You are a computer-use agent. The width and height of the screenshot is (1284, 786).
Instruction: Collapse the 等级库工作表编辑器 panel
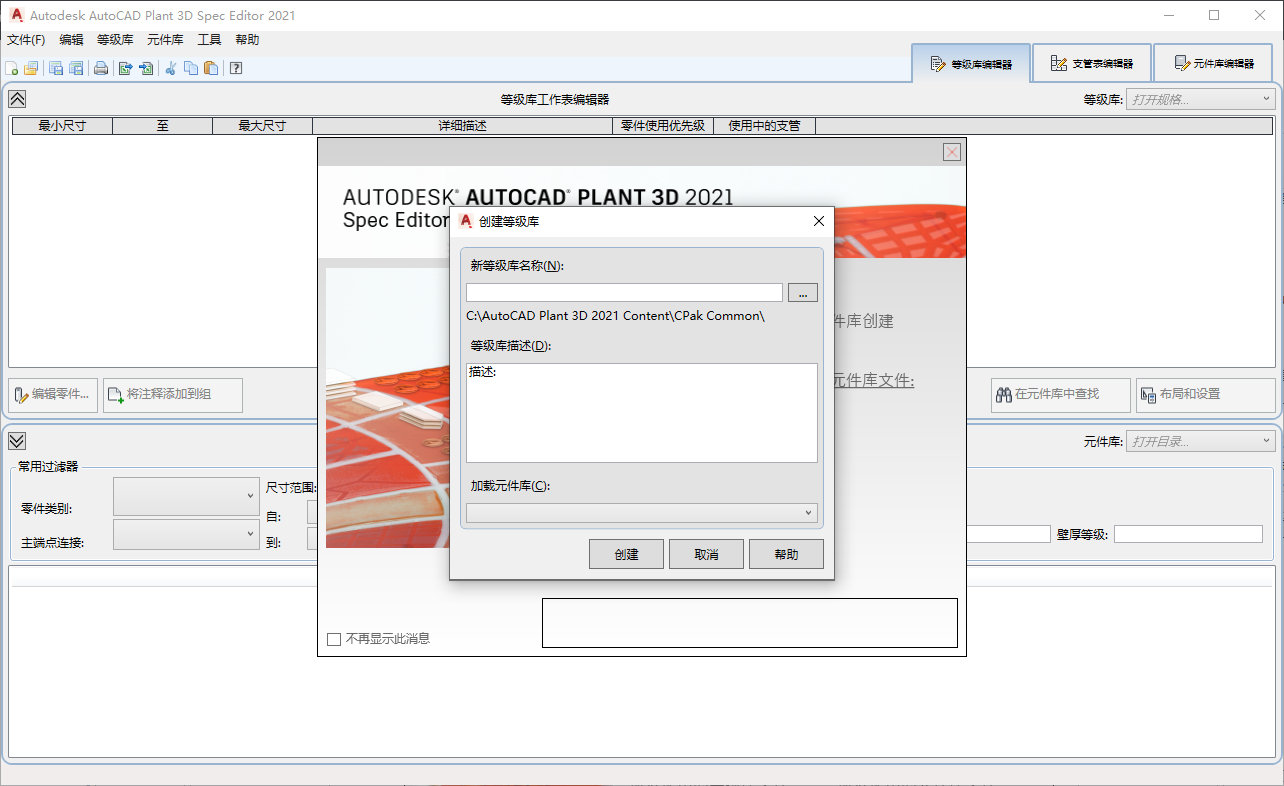pyautogui.click(x=16, y=98)
